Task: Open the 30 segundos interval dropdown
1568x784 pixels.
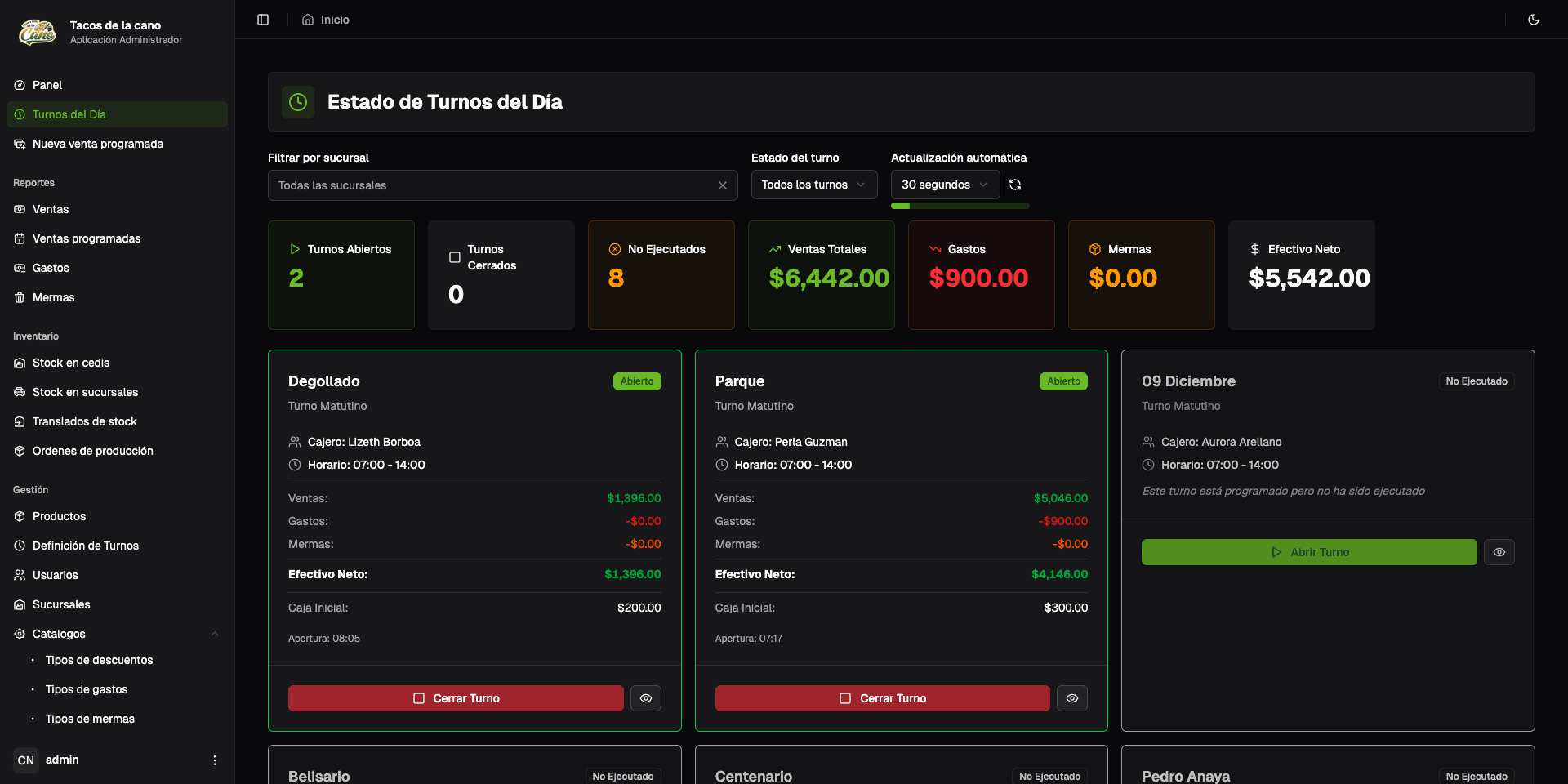Action: (945, 185)
